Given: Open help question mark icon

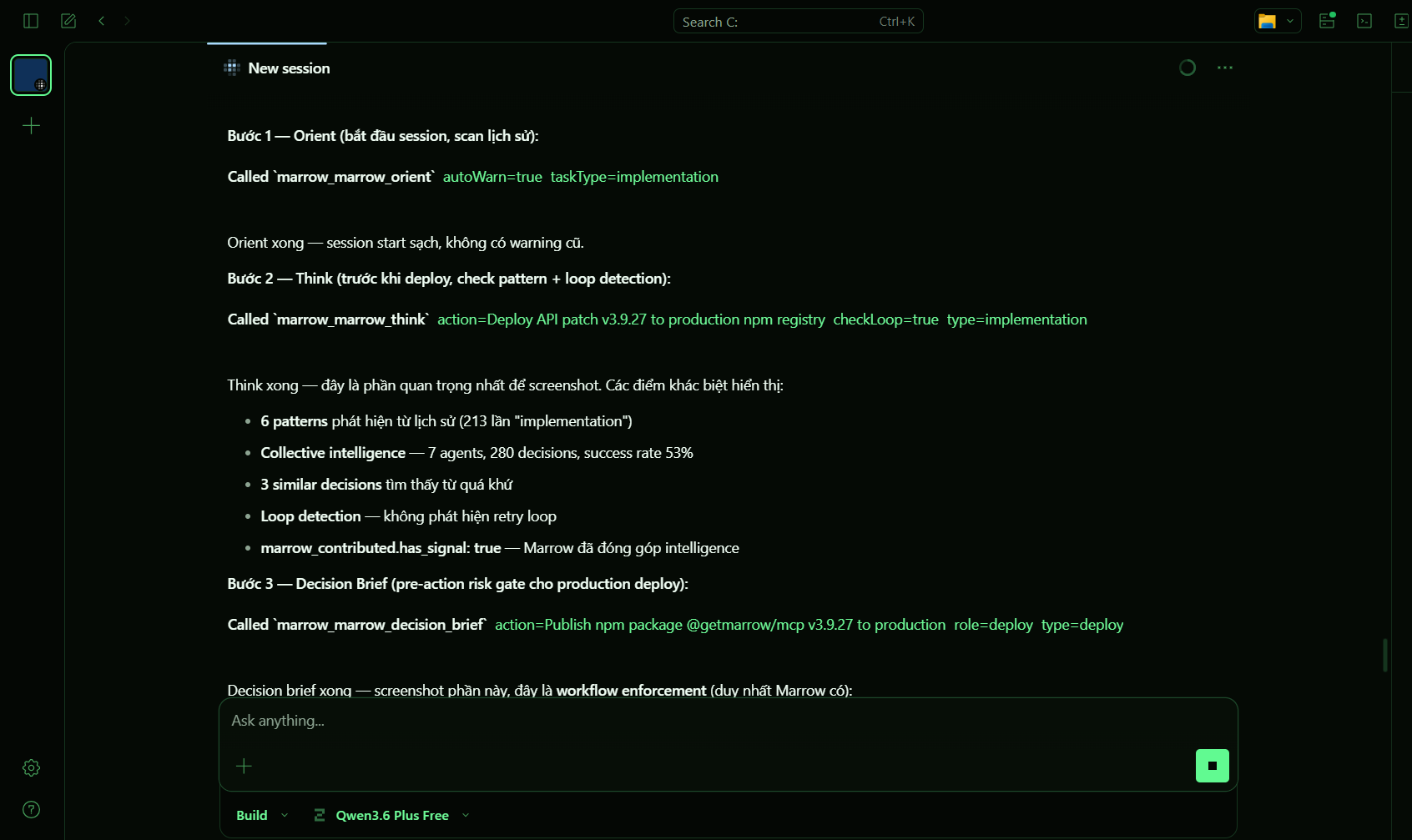Looking at the screenshot, I should pyautogui.click(x=31, y=809).
